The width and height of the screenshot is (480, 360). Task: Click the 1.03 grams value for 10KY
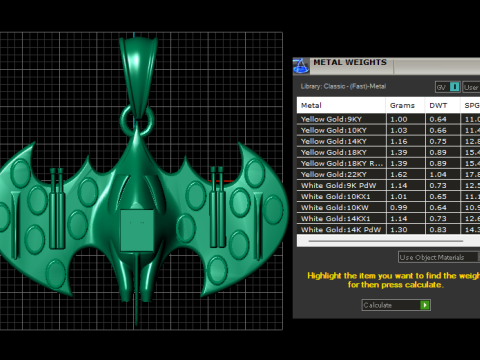coord(399,130)
